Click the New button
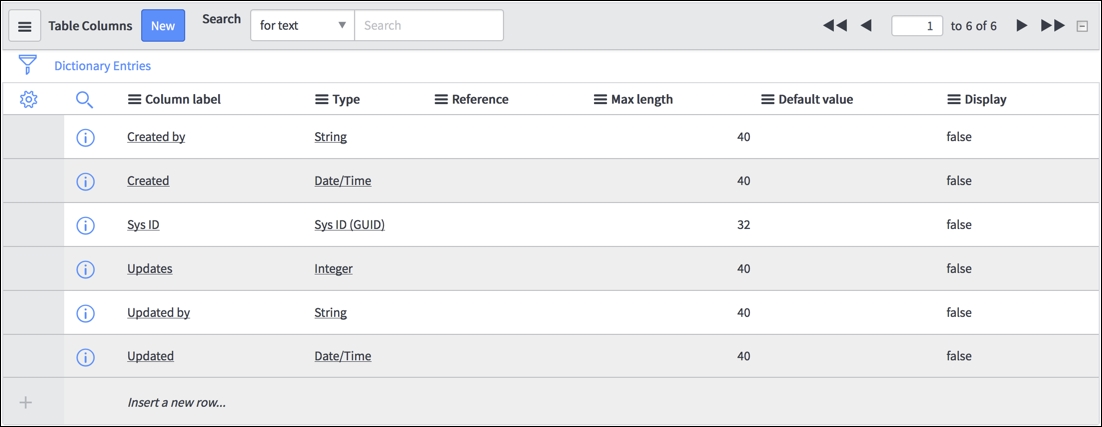Image resolution: width=1102 pixels, height=427 pixels. click(163, 25)
